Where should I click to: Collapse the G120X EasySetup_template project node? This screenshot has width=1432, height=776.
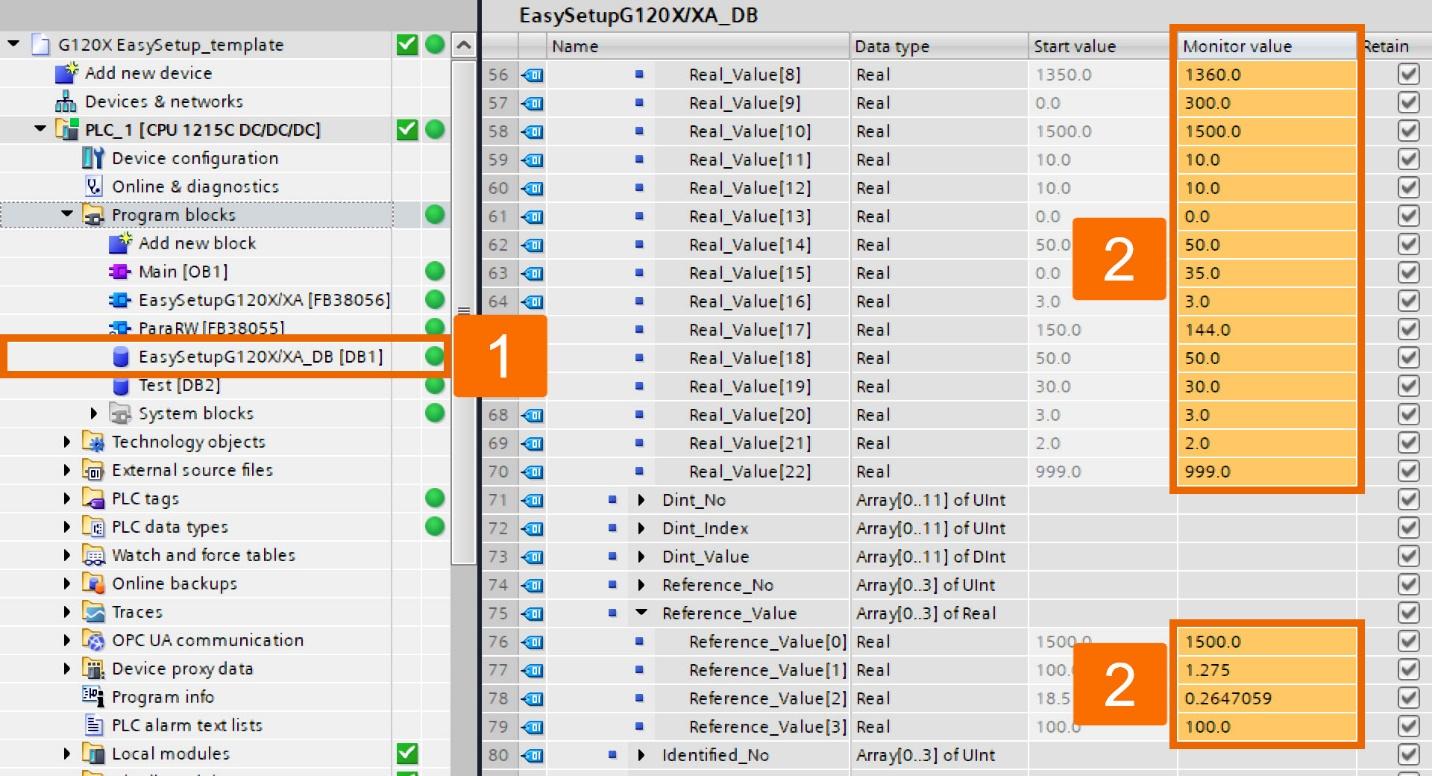pyautogui.click(x=13, y=44)
